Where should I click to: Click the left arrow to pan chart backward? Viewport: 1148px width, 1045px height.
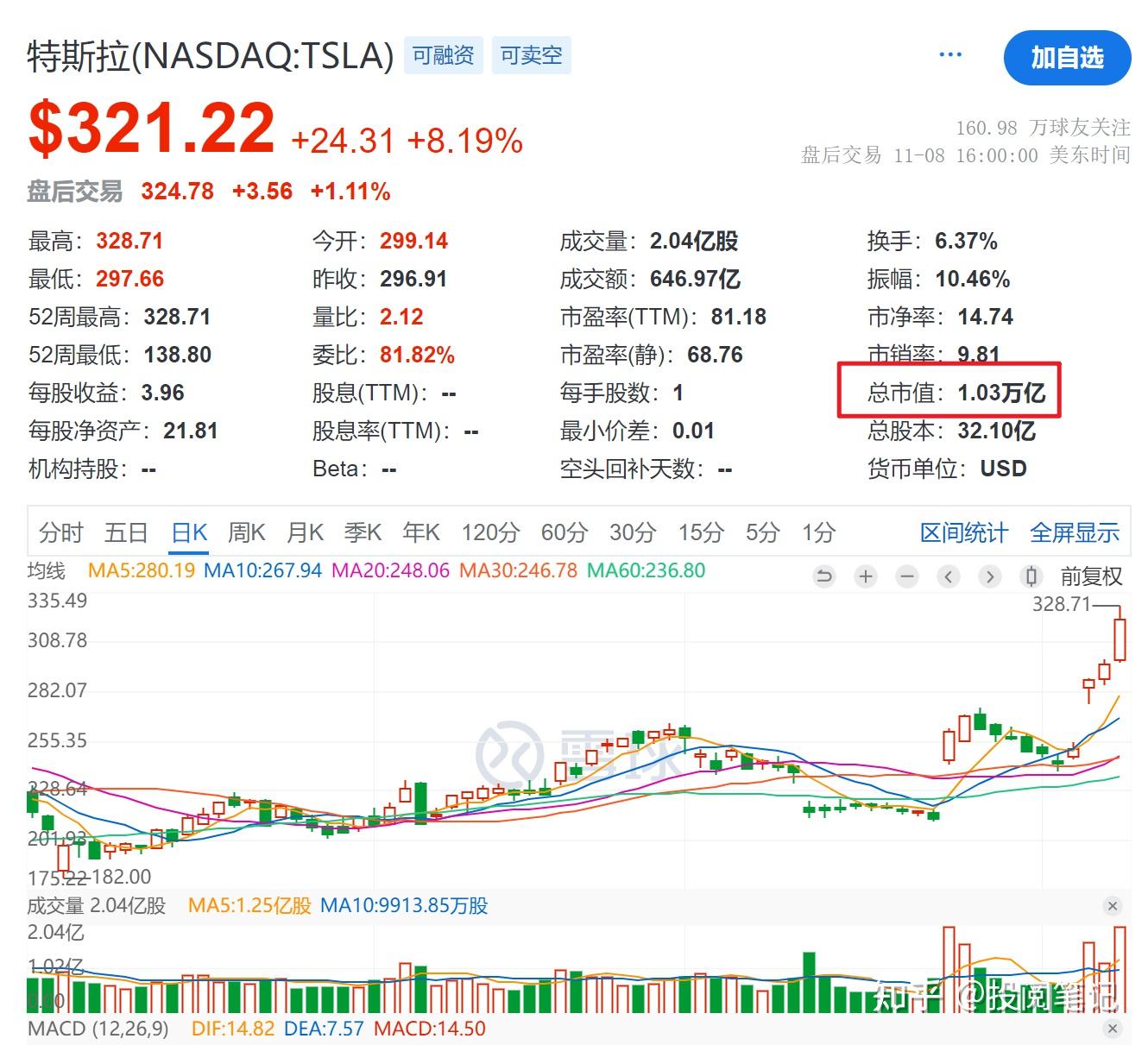coord(949,576)
